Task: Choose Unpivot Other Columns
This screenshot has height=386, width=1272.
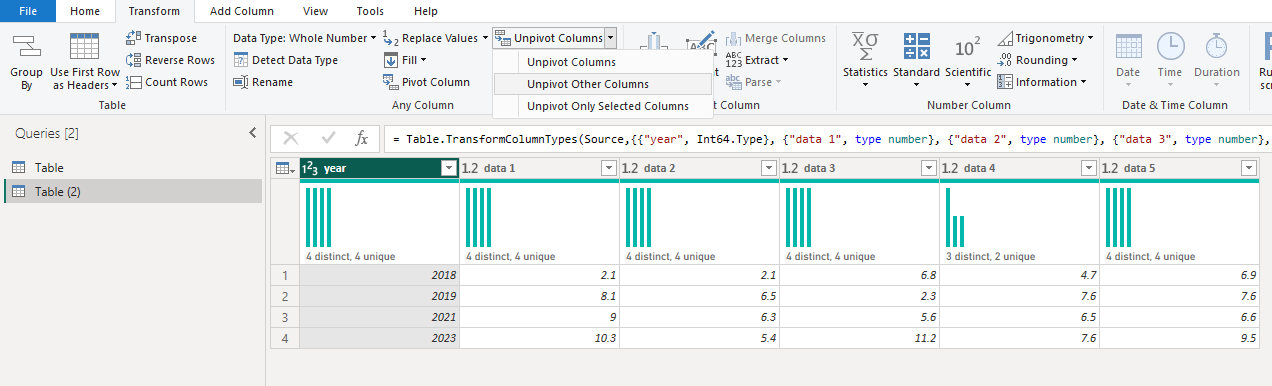Action: point(603,84)
